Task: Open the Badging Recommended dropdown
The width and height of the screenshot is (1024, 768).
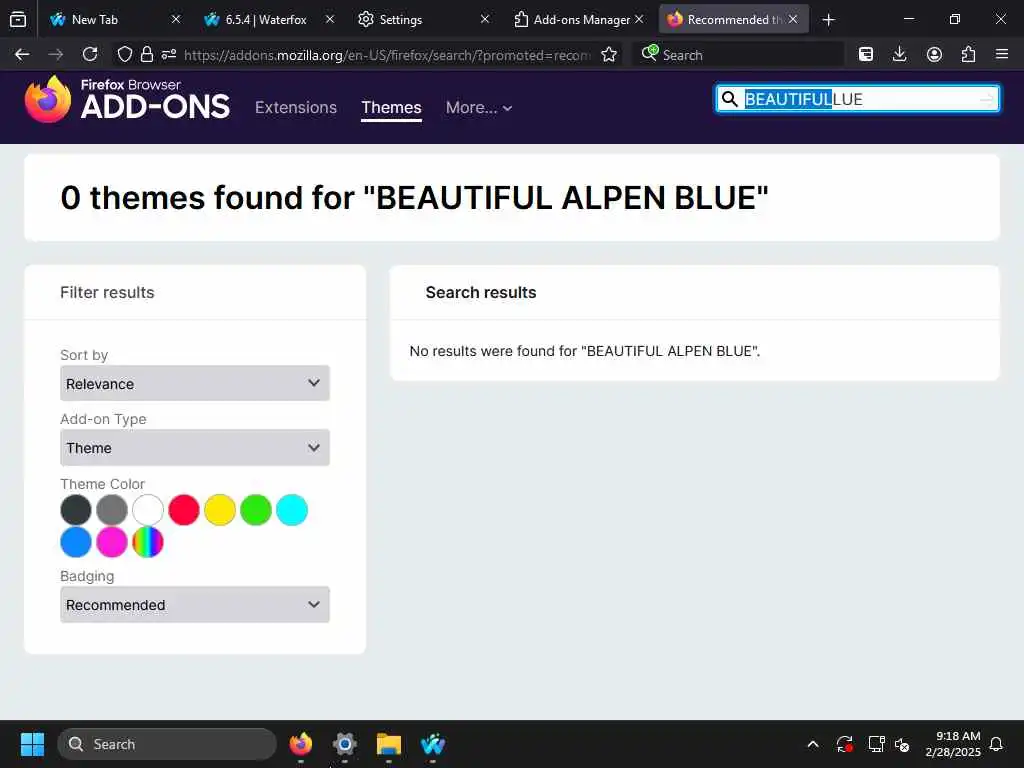Action: click(195, 604)
